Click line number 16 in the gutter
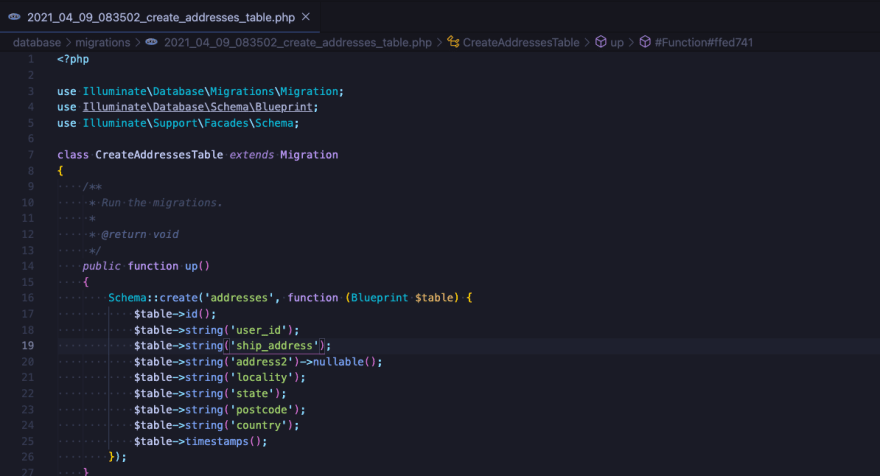Screen dimensions: 880x476 (28, 297)
